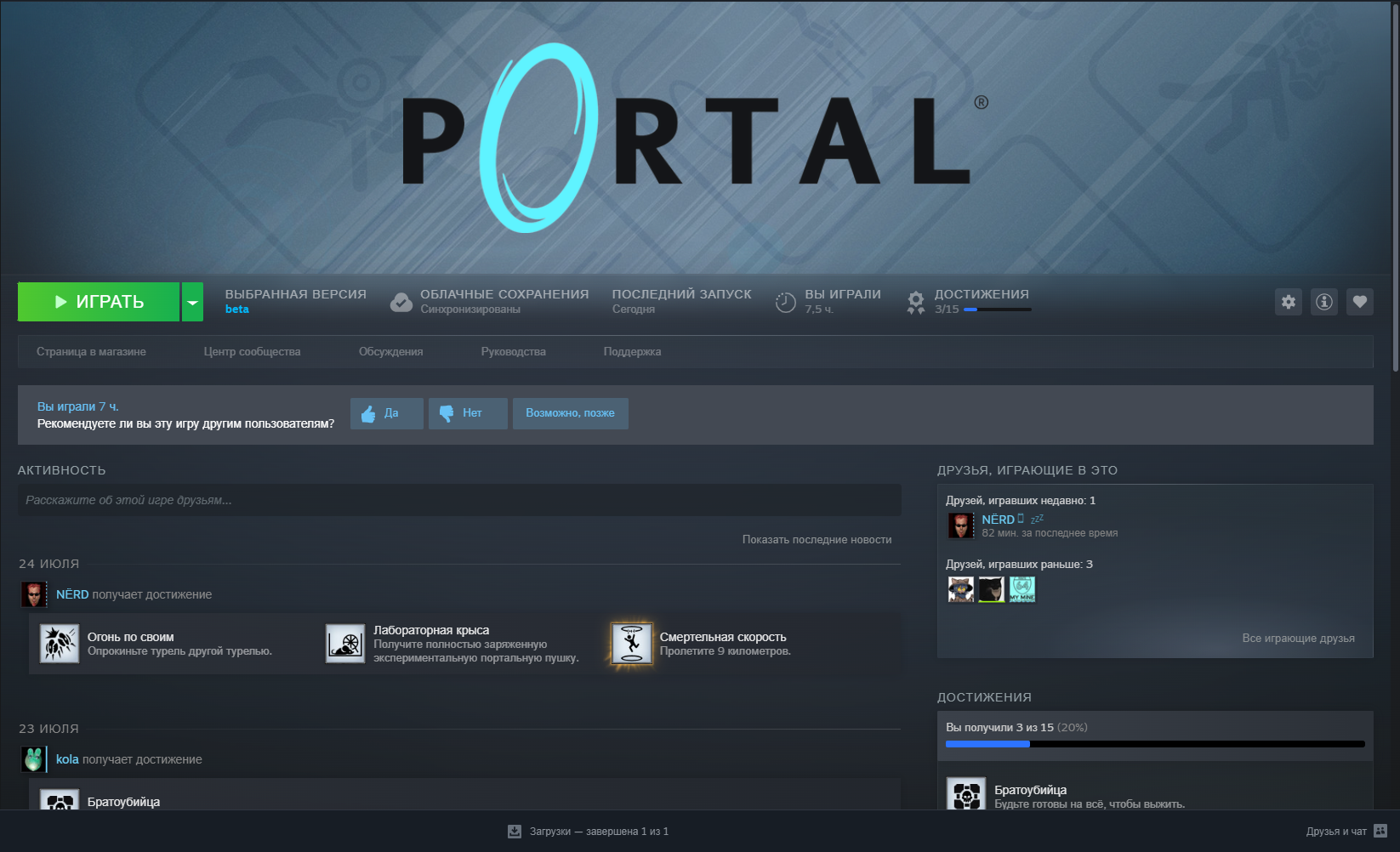1400x852 pixels.
Task: Click the achievements 20% progress bar in the sidebar
Action: 1155,744
